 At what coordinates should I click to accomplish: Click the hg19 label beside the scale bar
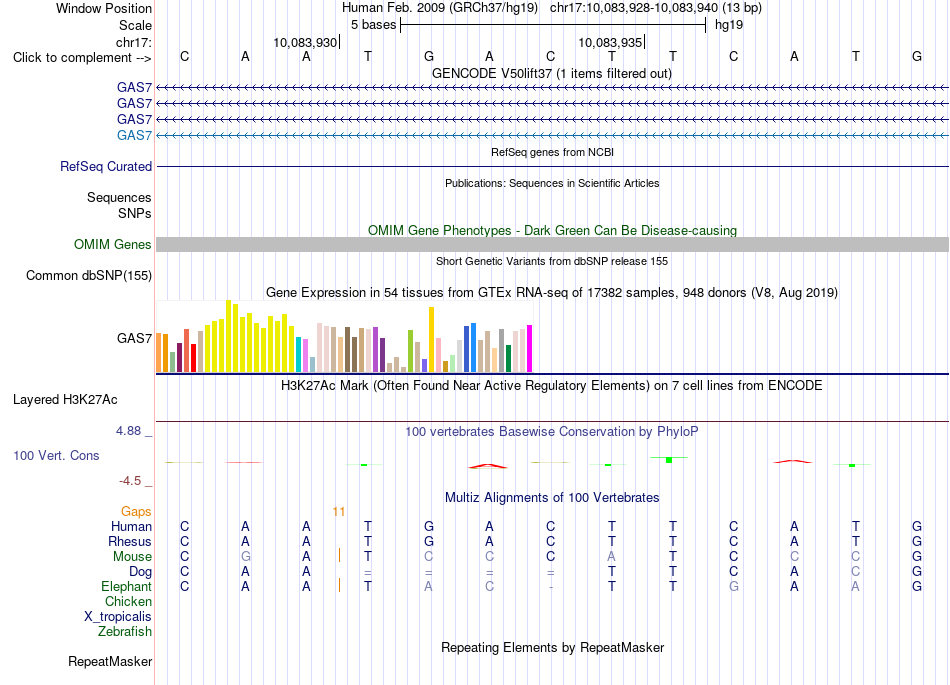coord(728,25)
